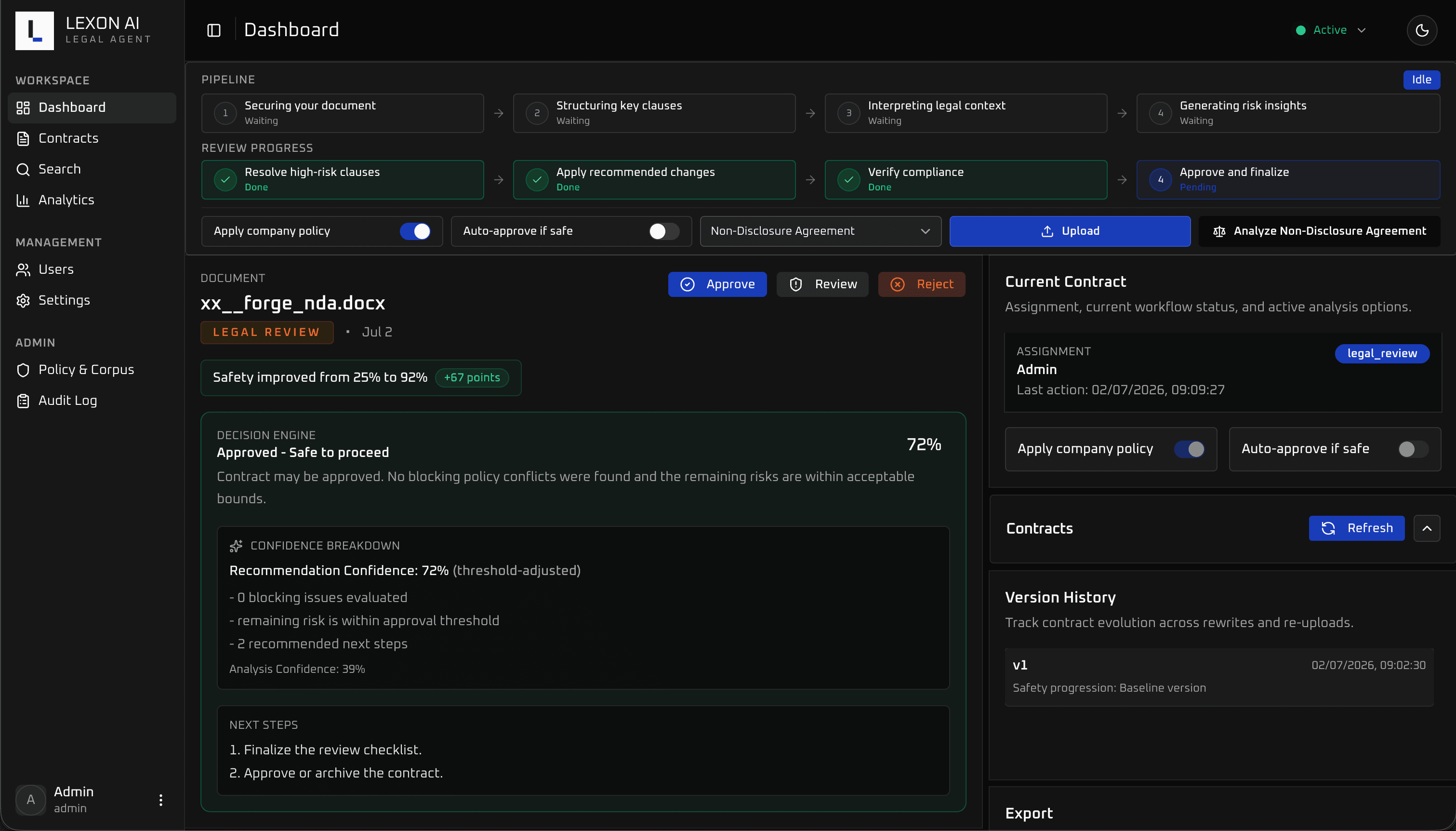Reject the document
Screen dimensions: 1456x831
click(x=921, y=284)
